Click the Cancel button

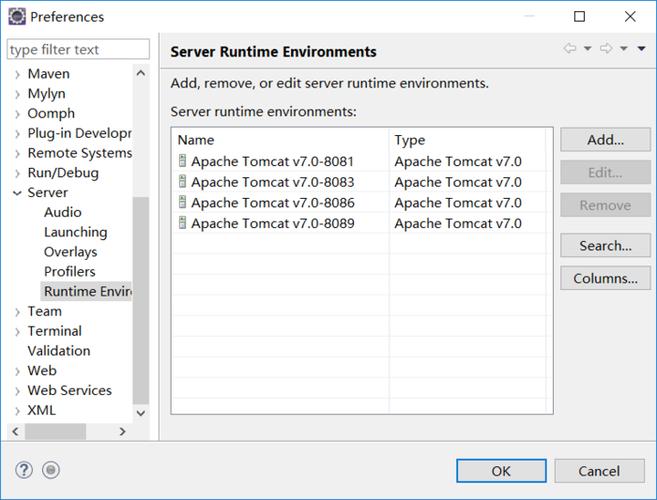click(x=599, y=471)
